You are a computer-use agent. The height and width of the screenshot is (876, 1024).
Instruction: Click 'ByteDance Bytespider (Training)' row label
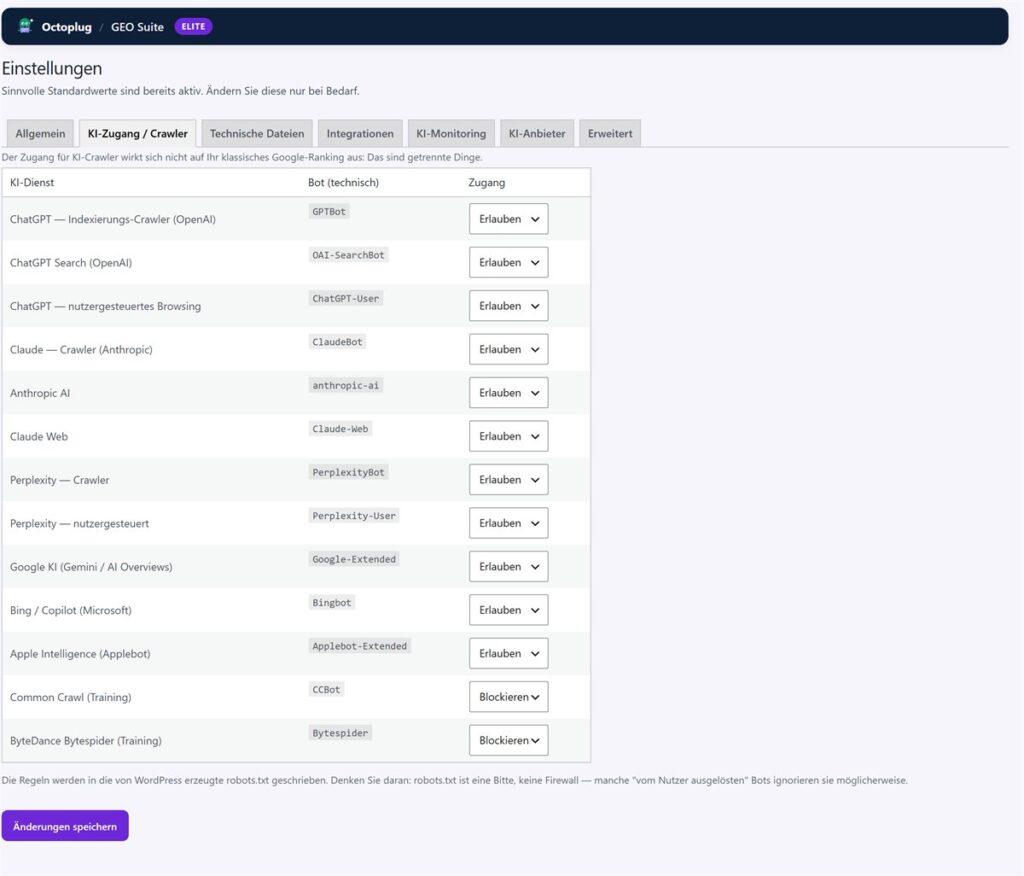point(86,741)
